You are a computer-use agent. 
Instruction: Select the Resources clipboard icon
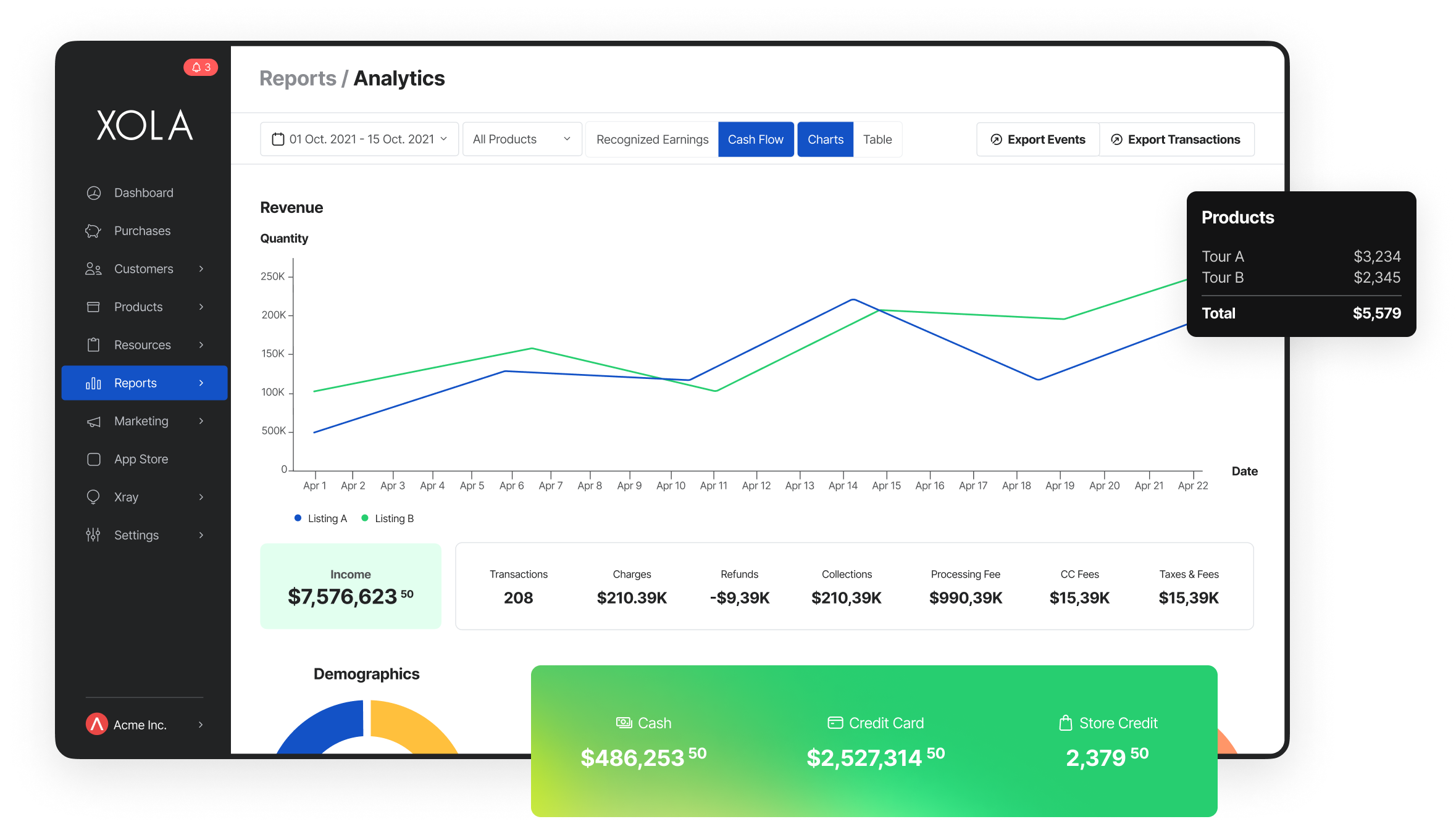click(x=93, y=345)
